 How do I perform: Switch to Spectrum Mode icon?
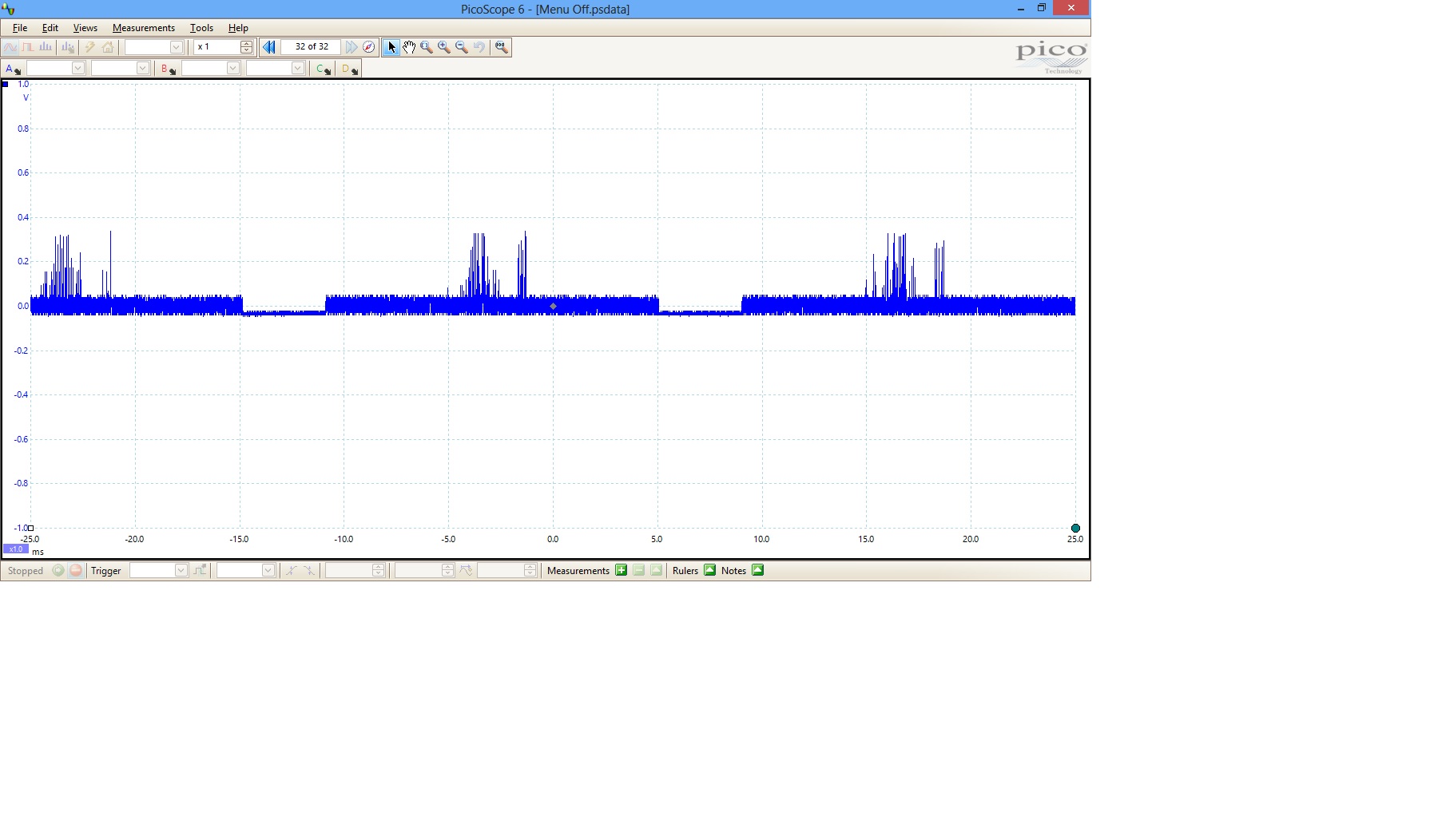coord(46,47)
